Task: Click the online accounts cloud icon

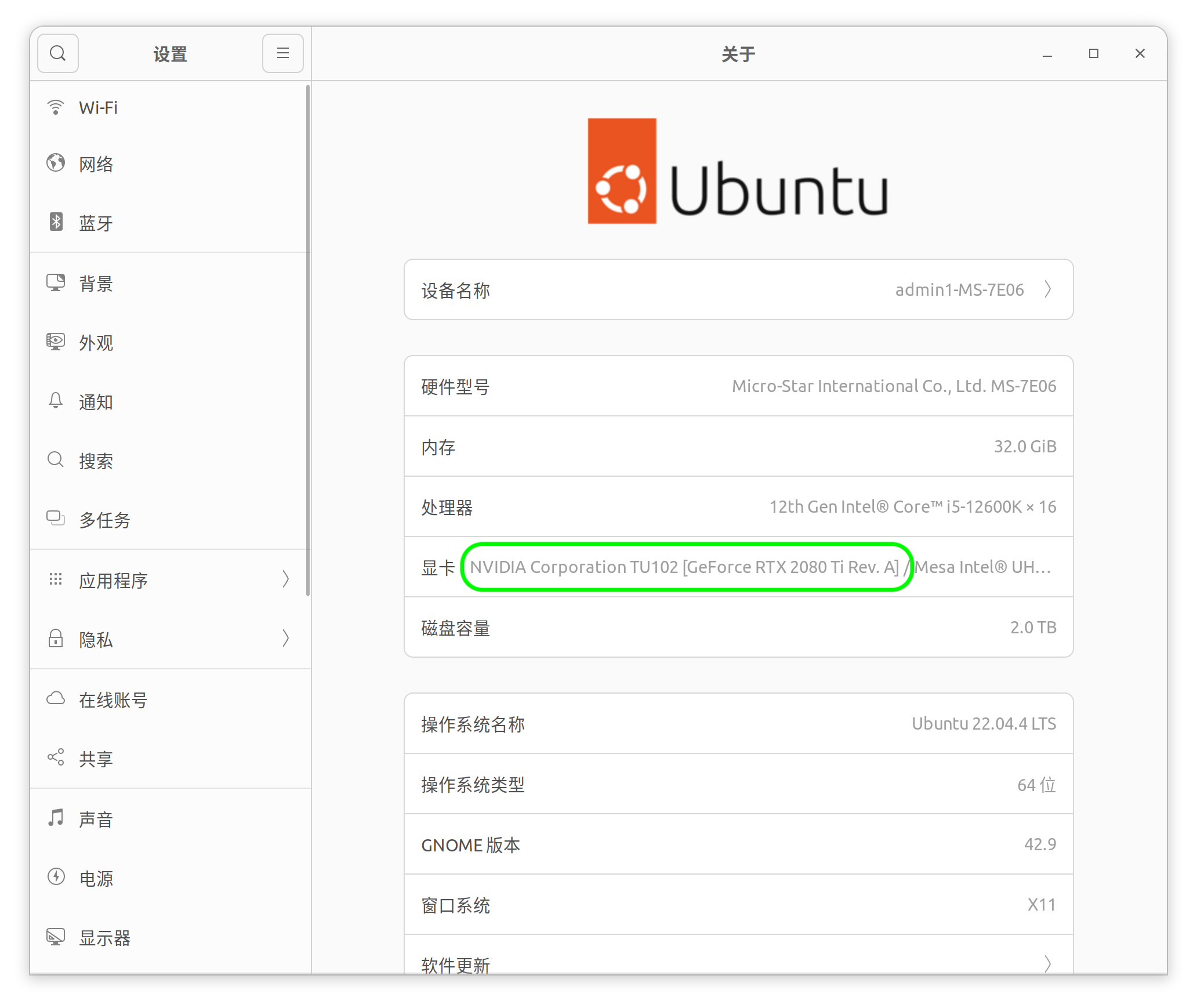Action: (56, 698)
